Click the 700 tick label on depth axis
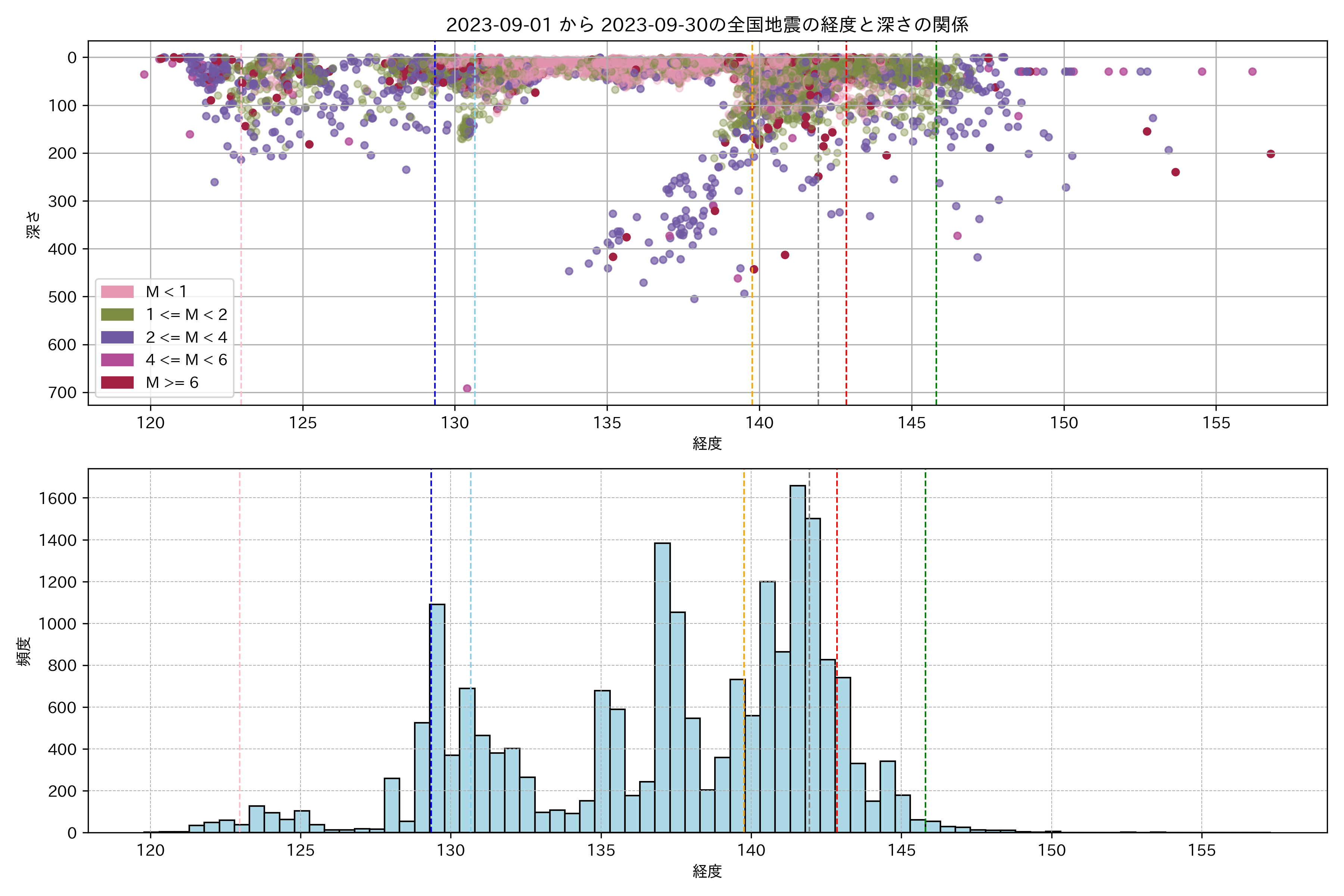 pos(63,393)
